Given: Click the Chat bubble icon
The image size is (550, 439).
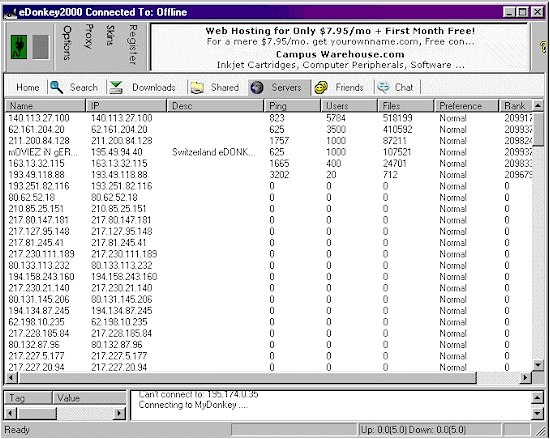Looking at the screenshot, I should click(x=383, y=87).
